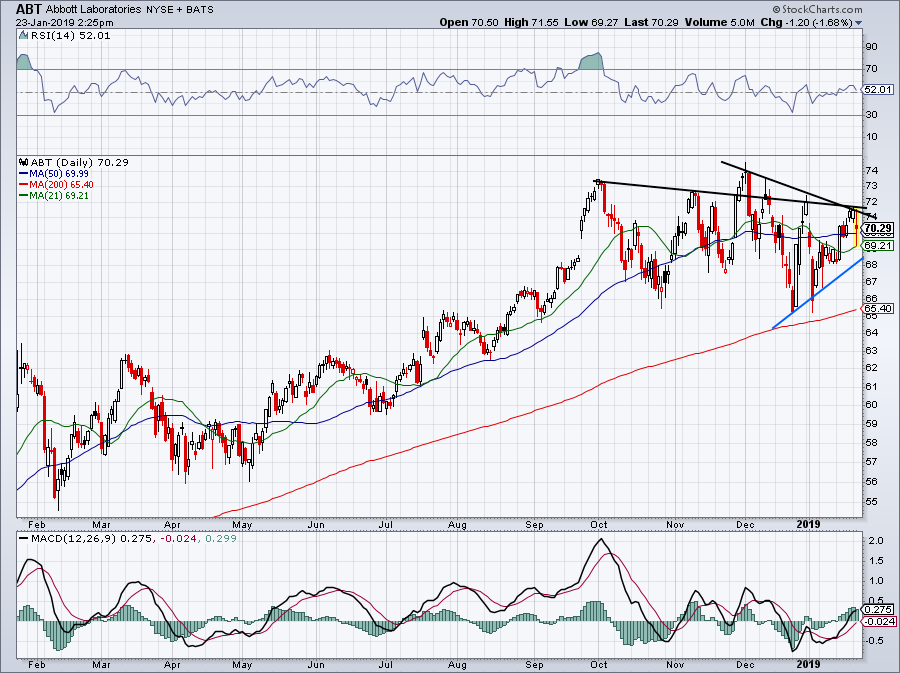Click the 70.29 last-price tag on price axis

click(x=878, y=228)
